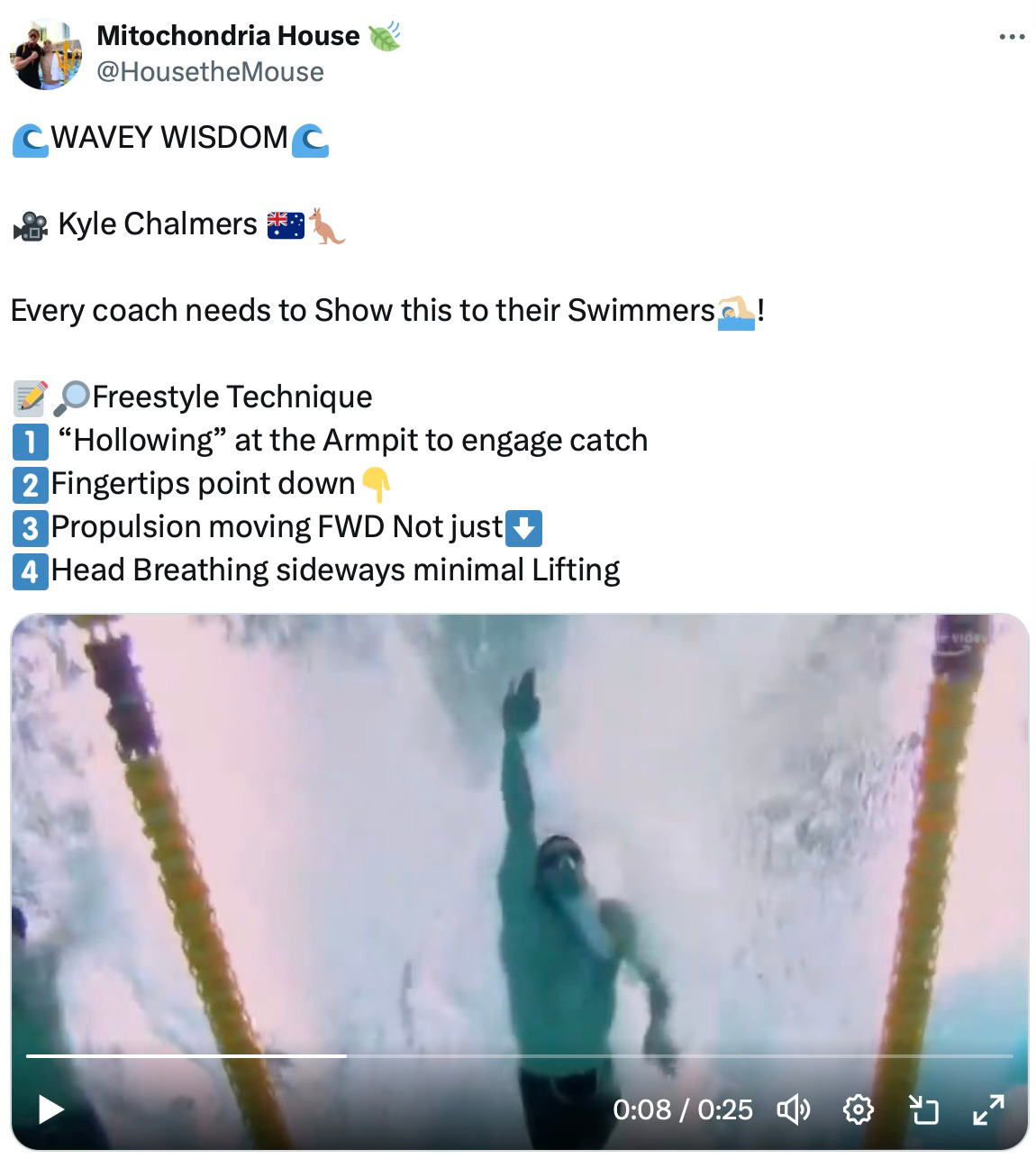Play the Kyle Chalmers swimming video
The image size is (1036, 1168).
tap(50, 1109)
